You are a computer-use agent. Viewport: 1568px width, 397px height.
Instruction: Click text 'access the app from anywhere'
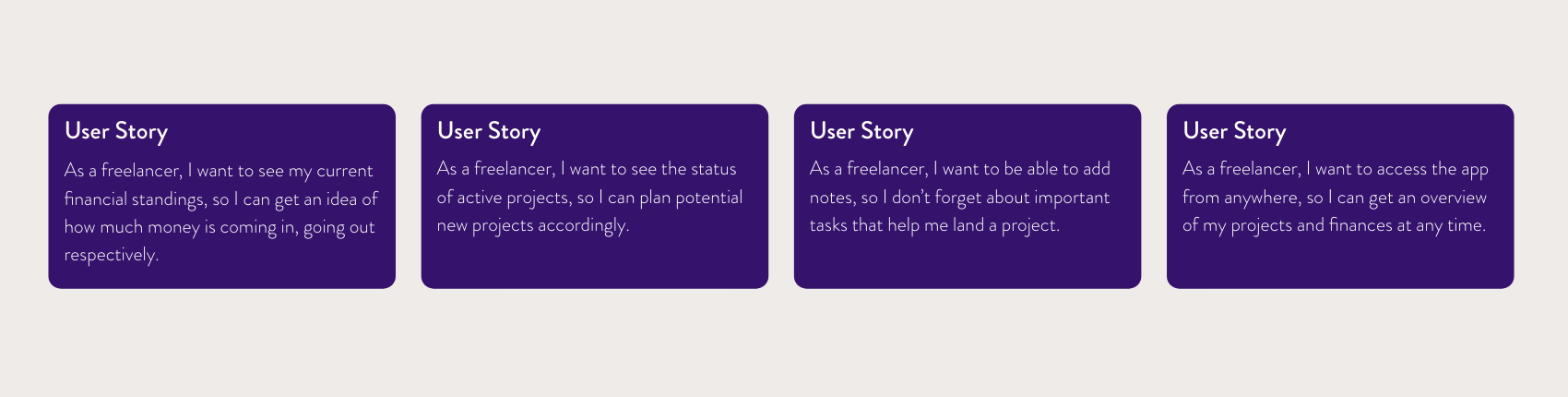[x=1336, y=183]
